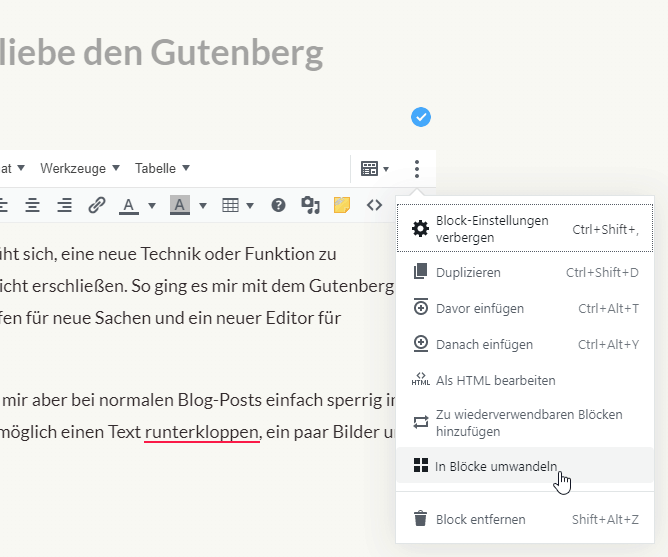This screenshot has width=668, height=557.
Task: Click 'Als HTML bearbeiten' option
Action: click(x=495, y=380)
